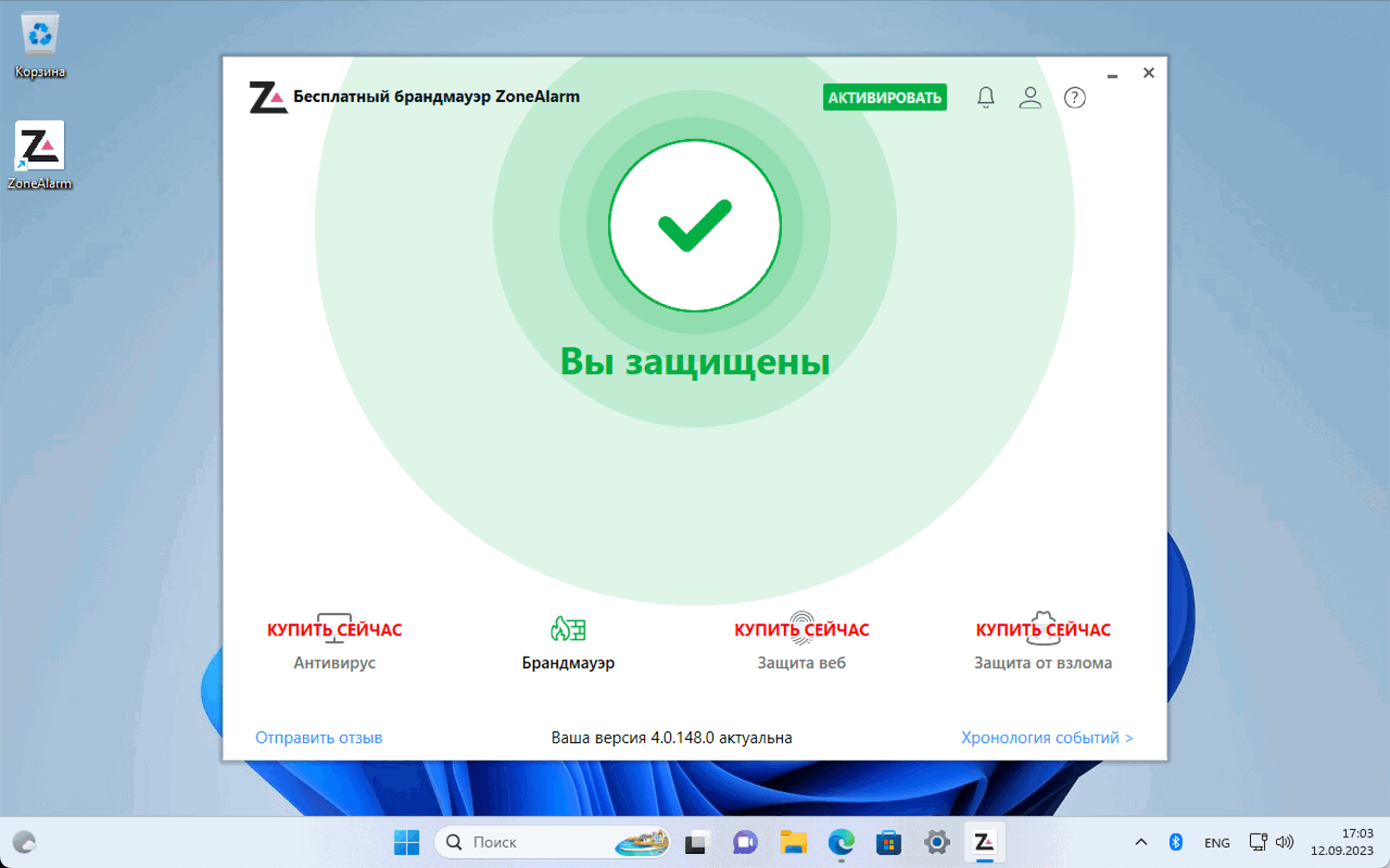The image size is (1390, 868).
Task: Click the taskbar Поиск search box
Action: click(x=552, y=842)
